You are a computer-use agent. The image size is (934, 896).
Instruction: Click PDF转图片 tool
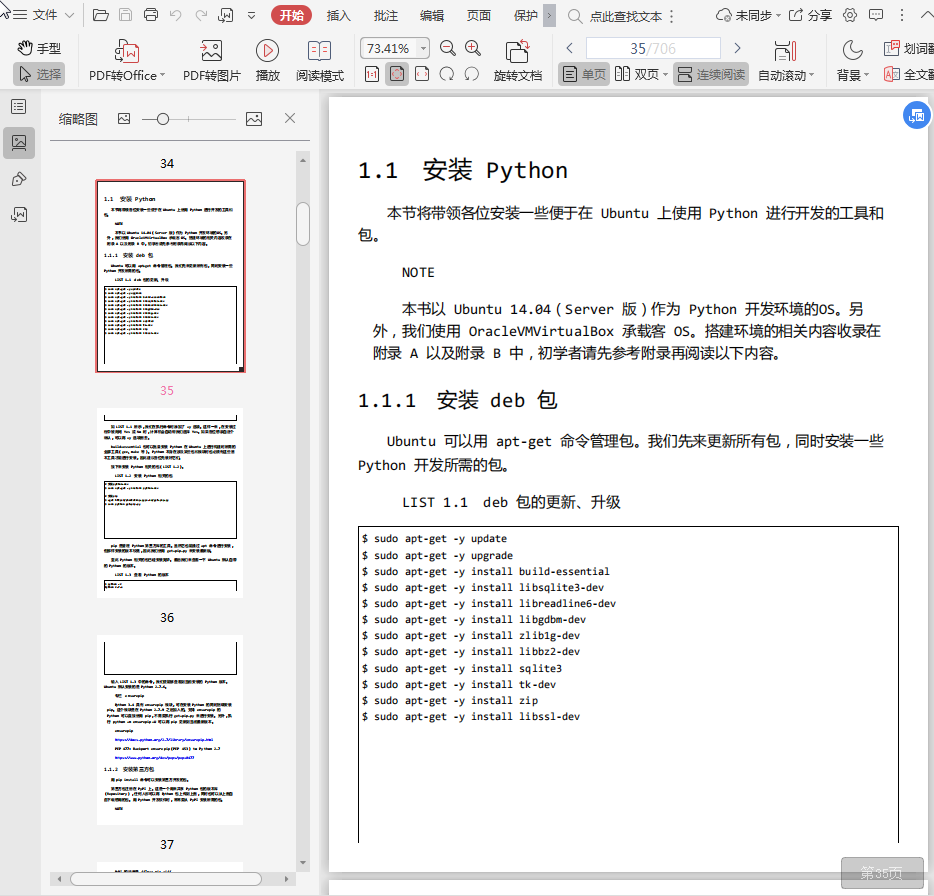coord(211,60)
